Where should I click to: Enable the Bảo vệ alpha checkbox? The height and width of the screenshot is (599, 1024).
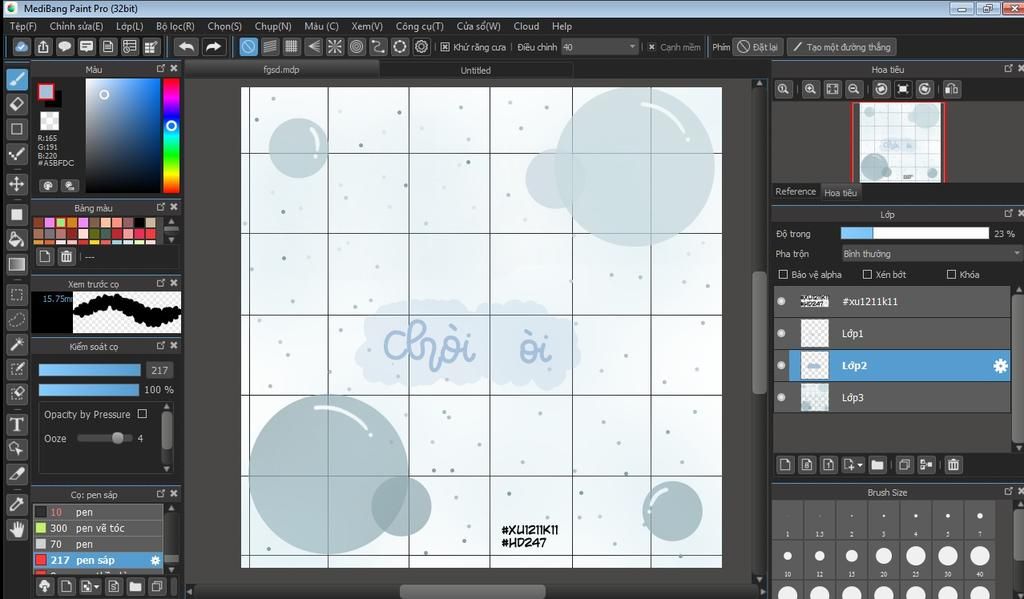tap(783, 274)
